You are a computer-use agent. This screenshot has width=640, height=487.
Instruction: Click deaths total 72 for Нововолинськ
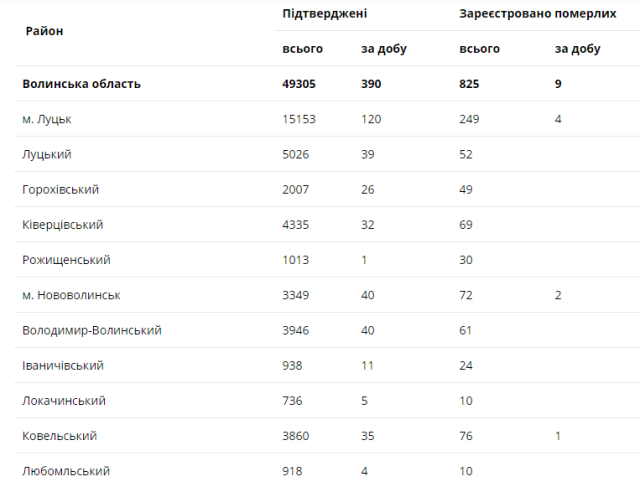467,295
